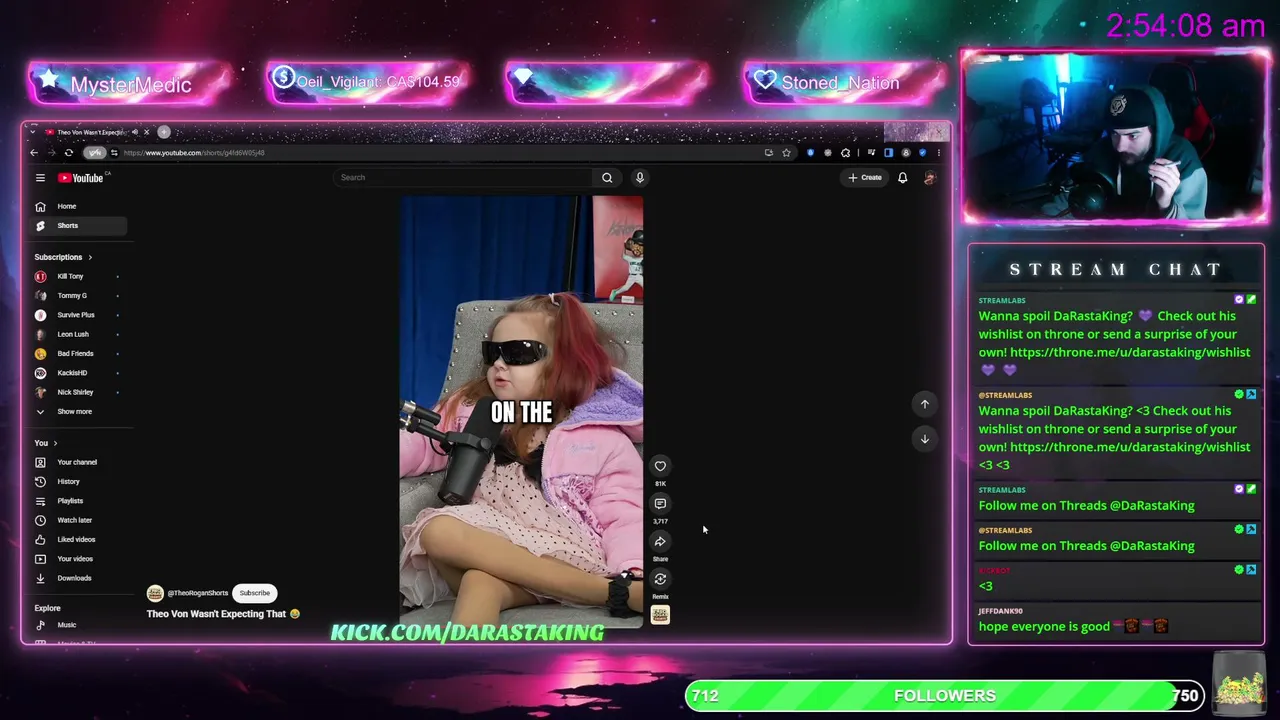
Task: Click the TheoRoganShorts channel avatar
Action: pyautogui.click(x=155, y=593)
